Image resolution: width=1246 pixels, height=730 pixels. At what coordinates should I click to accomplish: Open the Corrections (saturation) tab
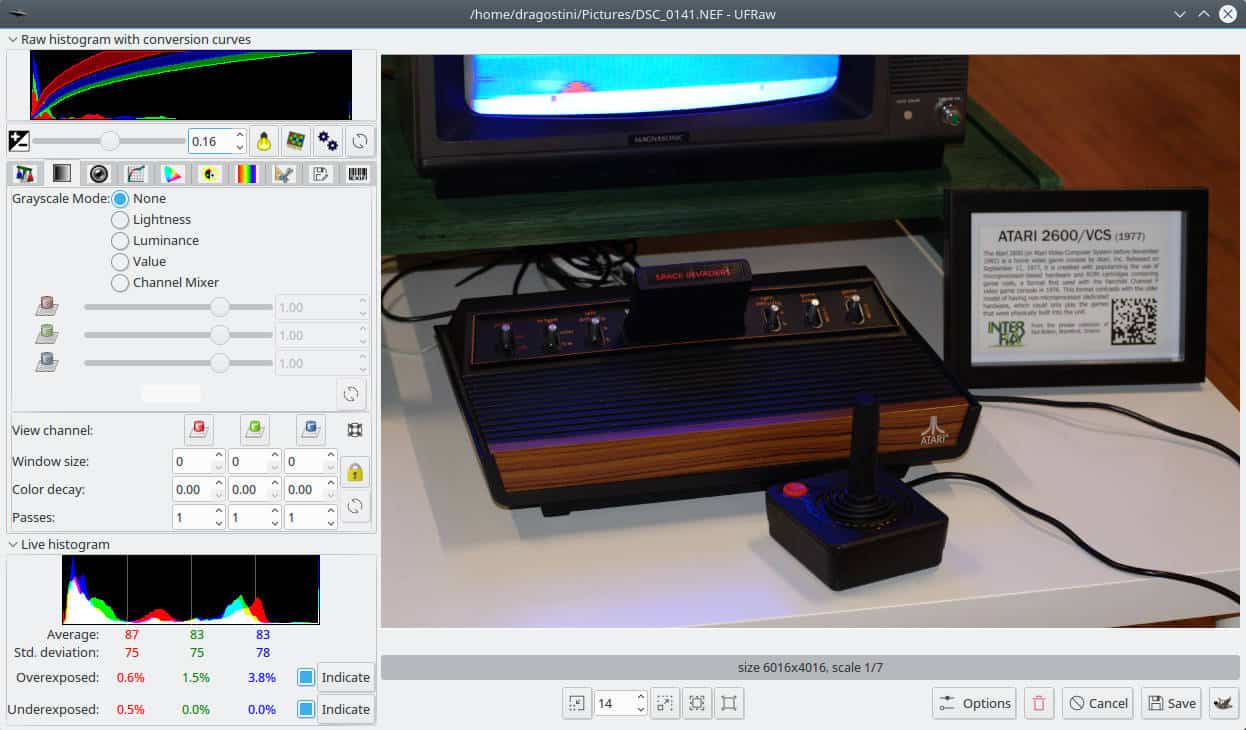pos(210,174)
